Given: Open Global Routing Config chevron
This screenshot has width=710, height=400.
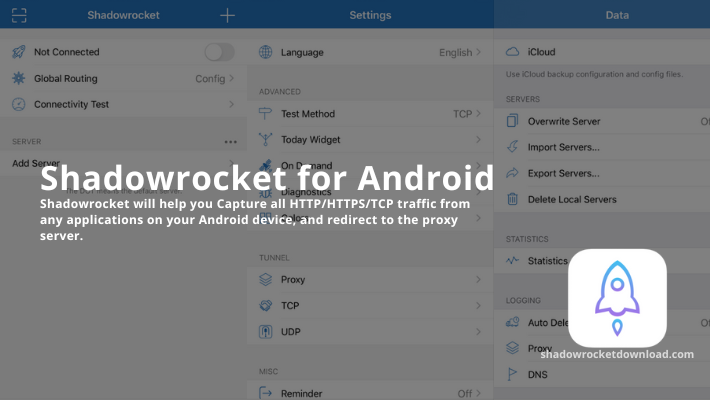Looking at the screenshot, I should point(231,78).
